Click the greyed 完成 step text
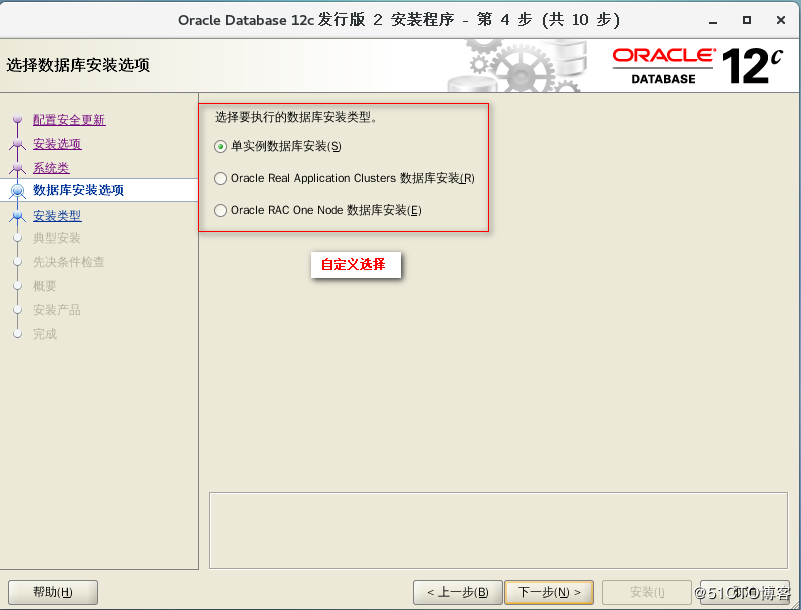The image size is (801, 610). click(45, 334)
